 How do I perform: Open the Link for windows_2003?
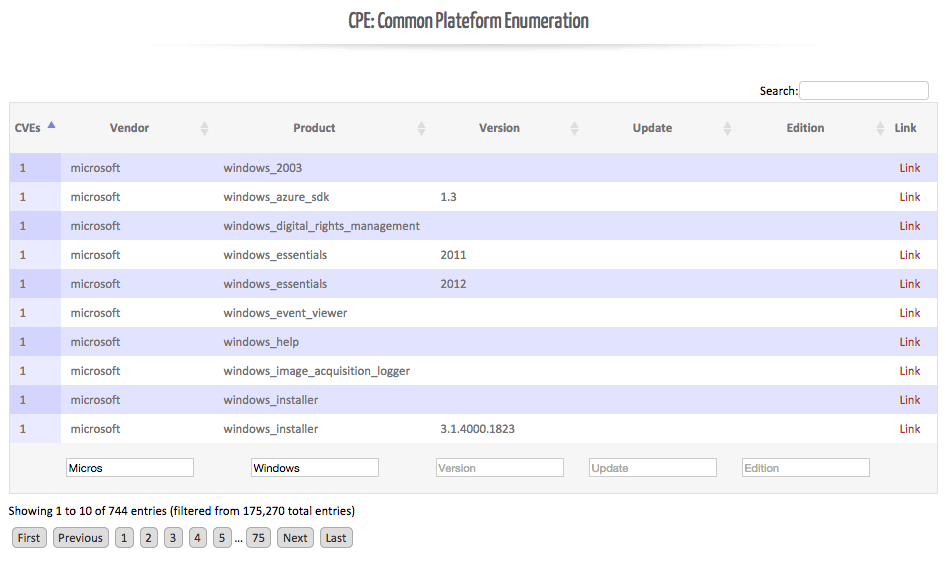tap(909, 168)
